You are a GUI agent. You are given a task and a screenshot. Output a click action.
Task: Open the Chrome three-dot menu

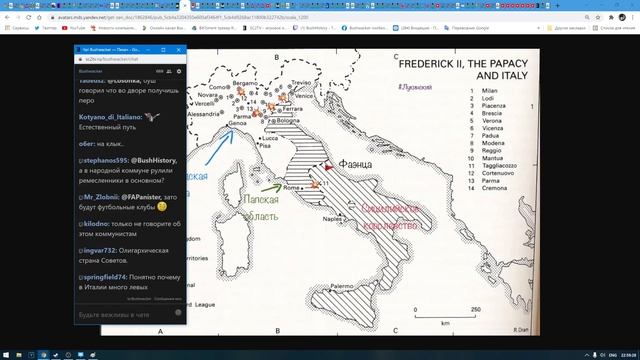click(x=633, y=18)
